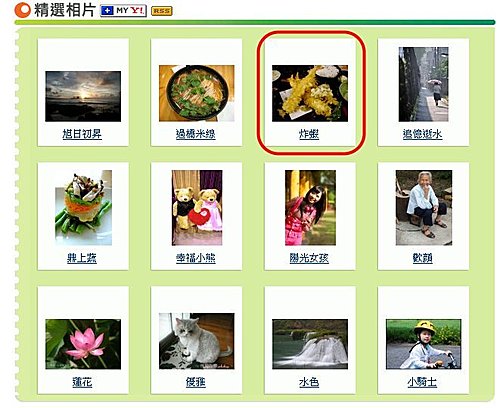Click the 過橋米線 caption link

196,134
